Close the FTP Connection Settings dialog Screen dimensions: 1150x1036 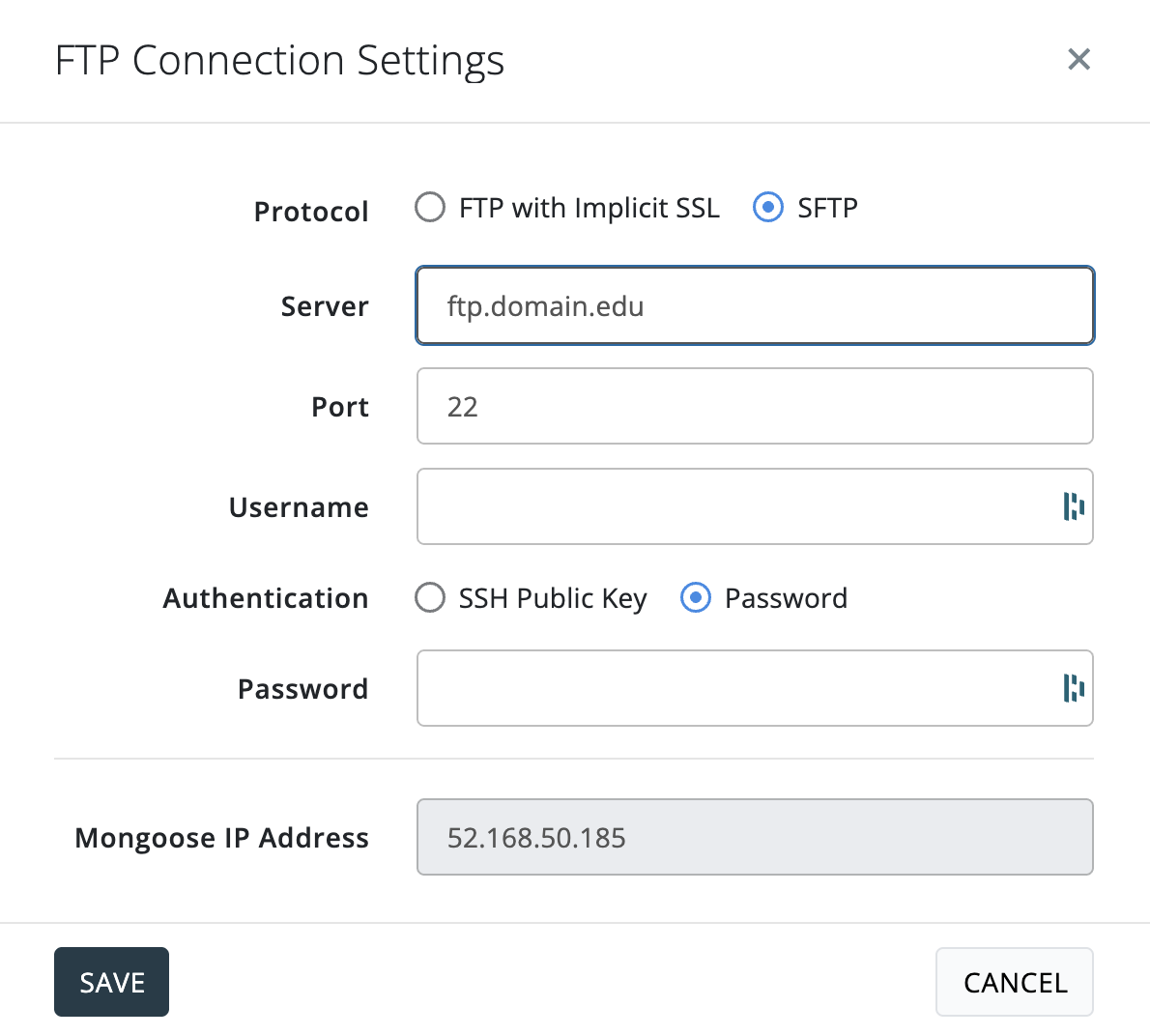click(1078, 60)
